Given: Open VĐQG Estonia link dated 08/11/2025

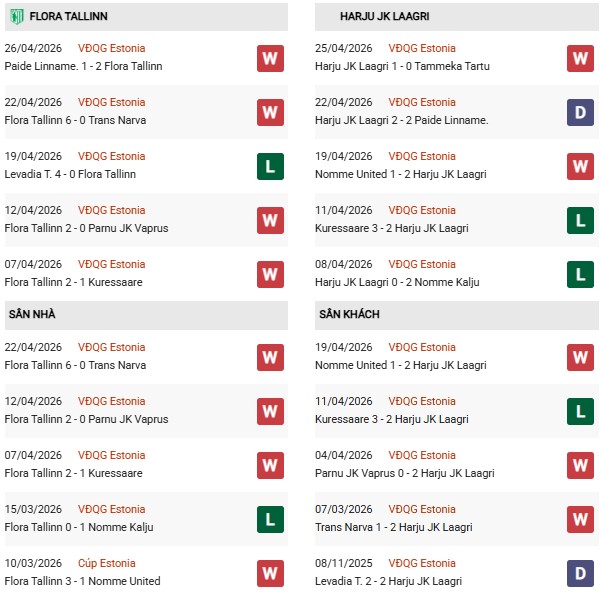Looking at the screenshot, I should pyautogui.click(x=423, y=563).
